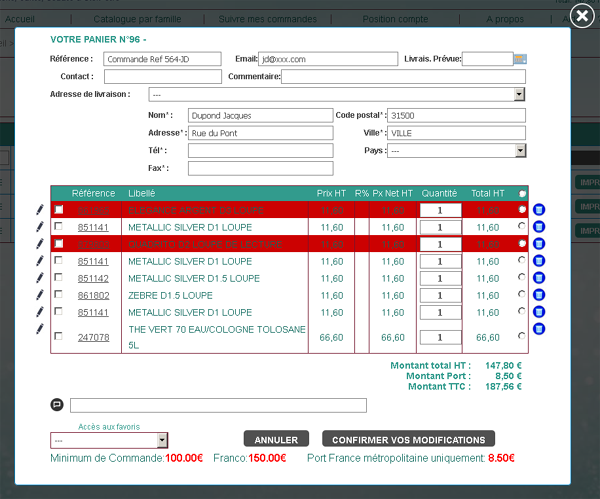
Task: Click the ANNULER button
Action: coord(276,440)
